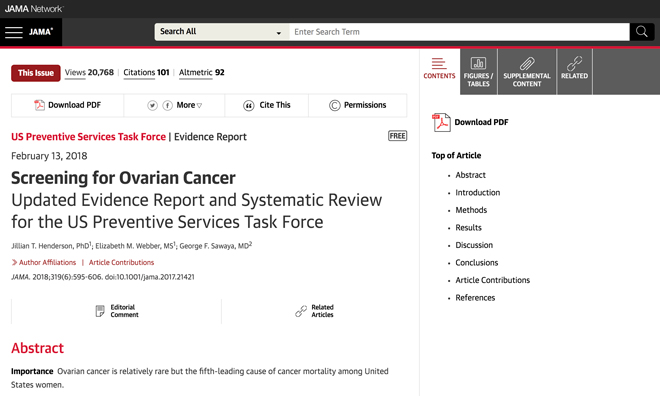Click author Elizabeth M. Webber

click(134, 246)
